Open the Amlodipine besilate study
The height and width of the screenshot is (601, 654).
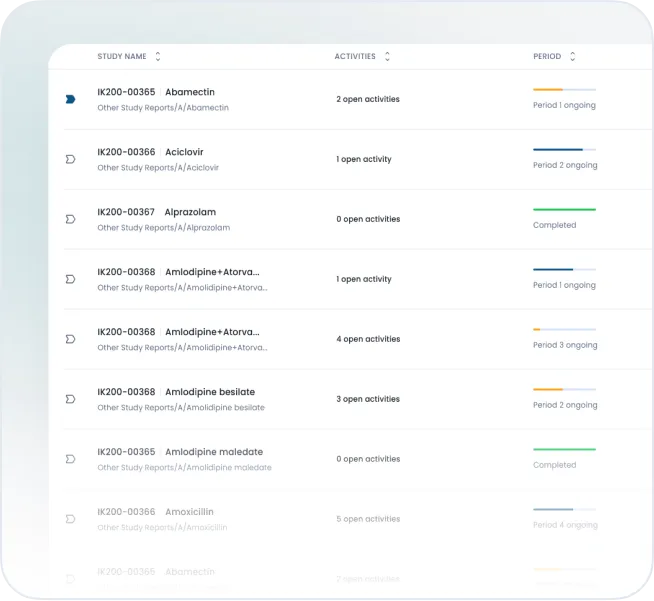coord(176,392)
